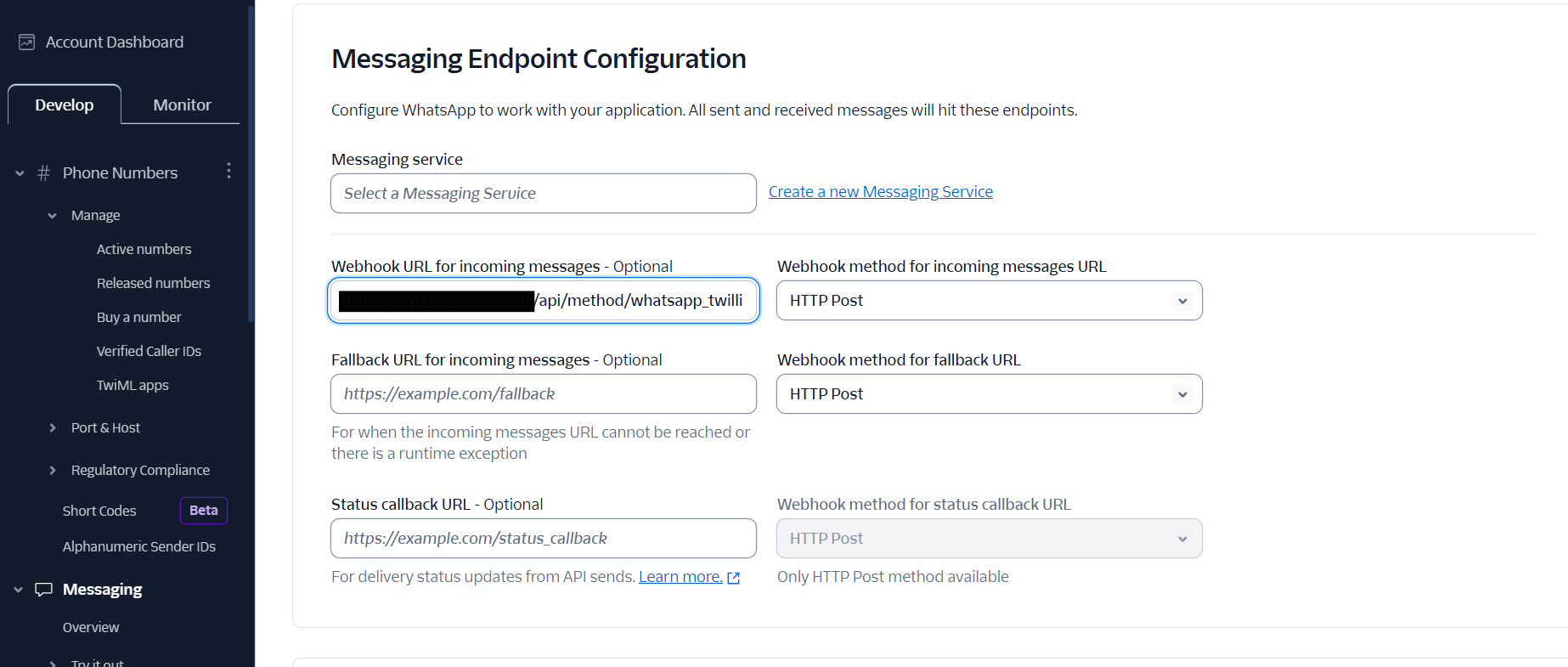Open Create a new Messaging Service

(880, 191)
